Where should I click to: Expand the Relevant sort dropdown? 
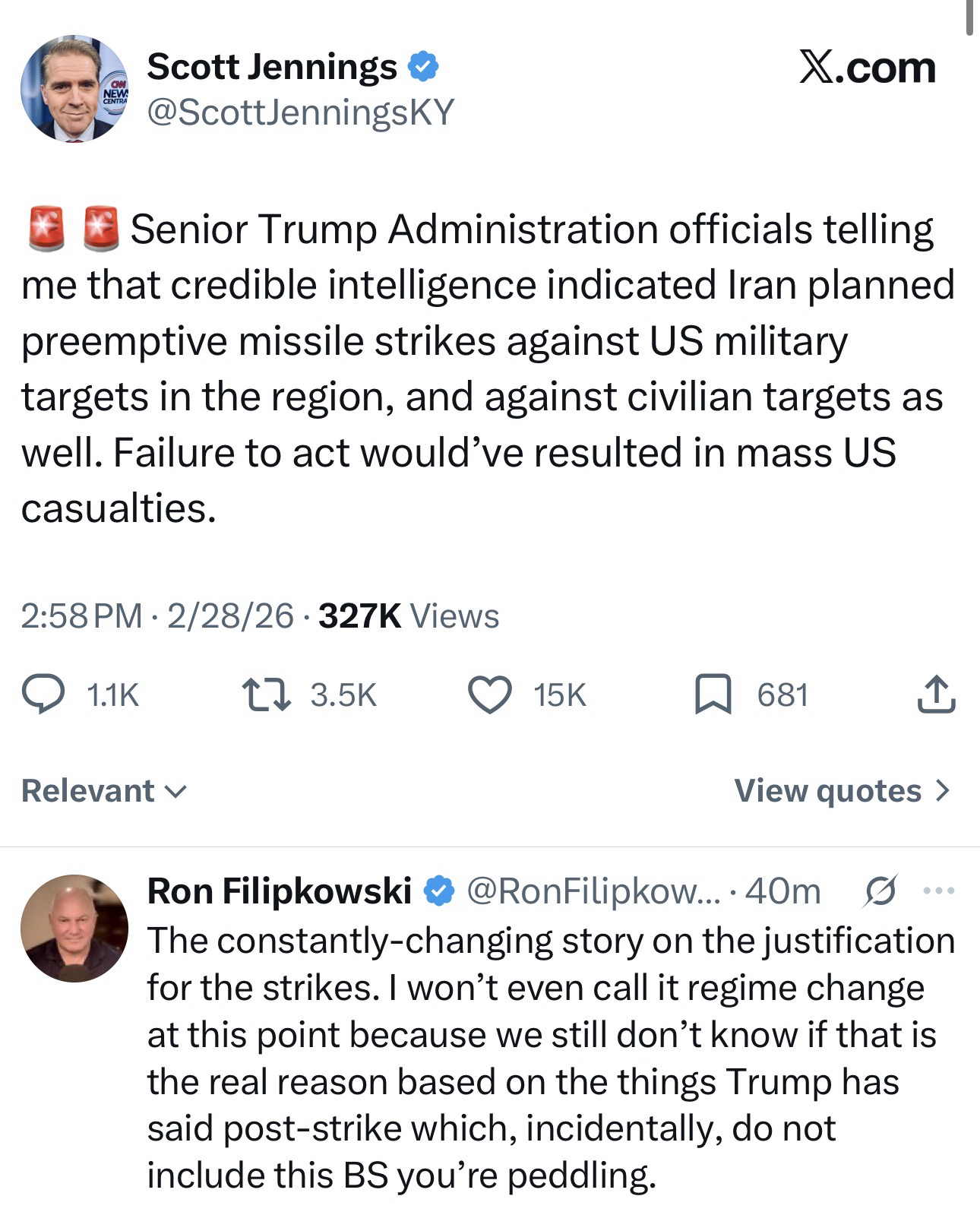point(103,791)
